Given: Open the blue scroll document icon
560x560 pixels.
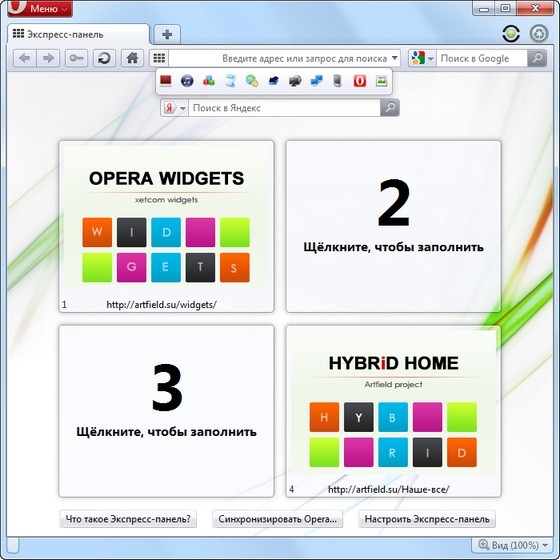Looking at the screenshot, I should pos(230,81).
